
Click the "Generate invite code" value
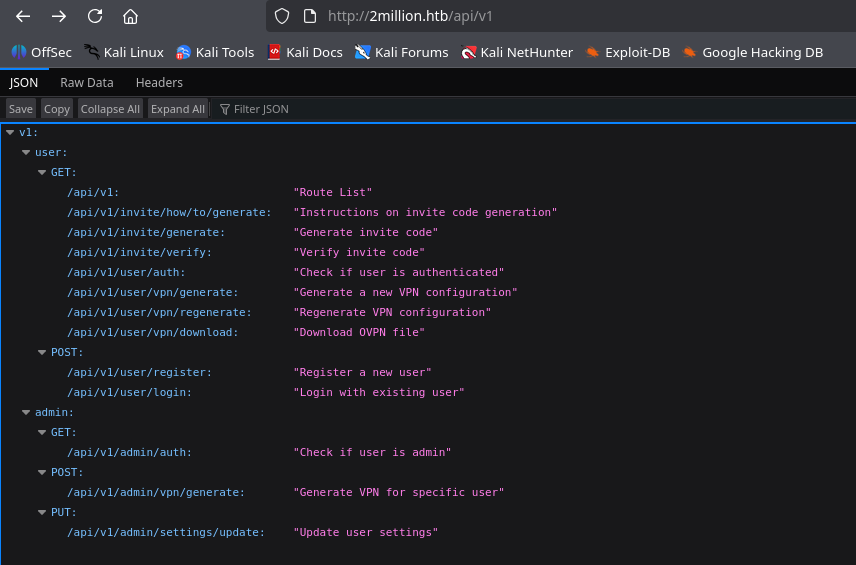click(x=366, y=232)
